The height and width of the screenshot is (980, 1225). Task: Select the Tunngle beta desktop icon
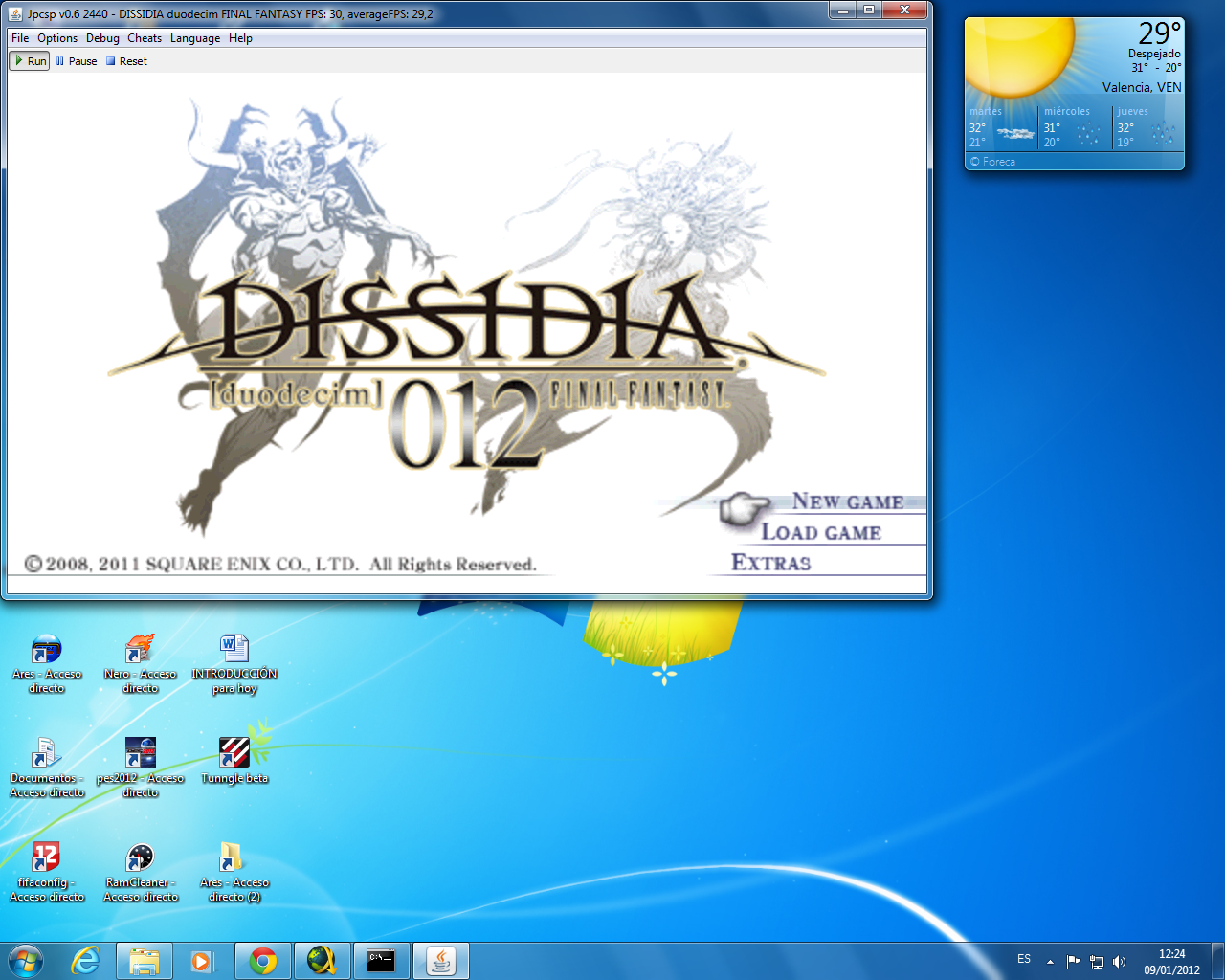[x=234, y=762]
